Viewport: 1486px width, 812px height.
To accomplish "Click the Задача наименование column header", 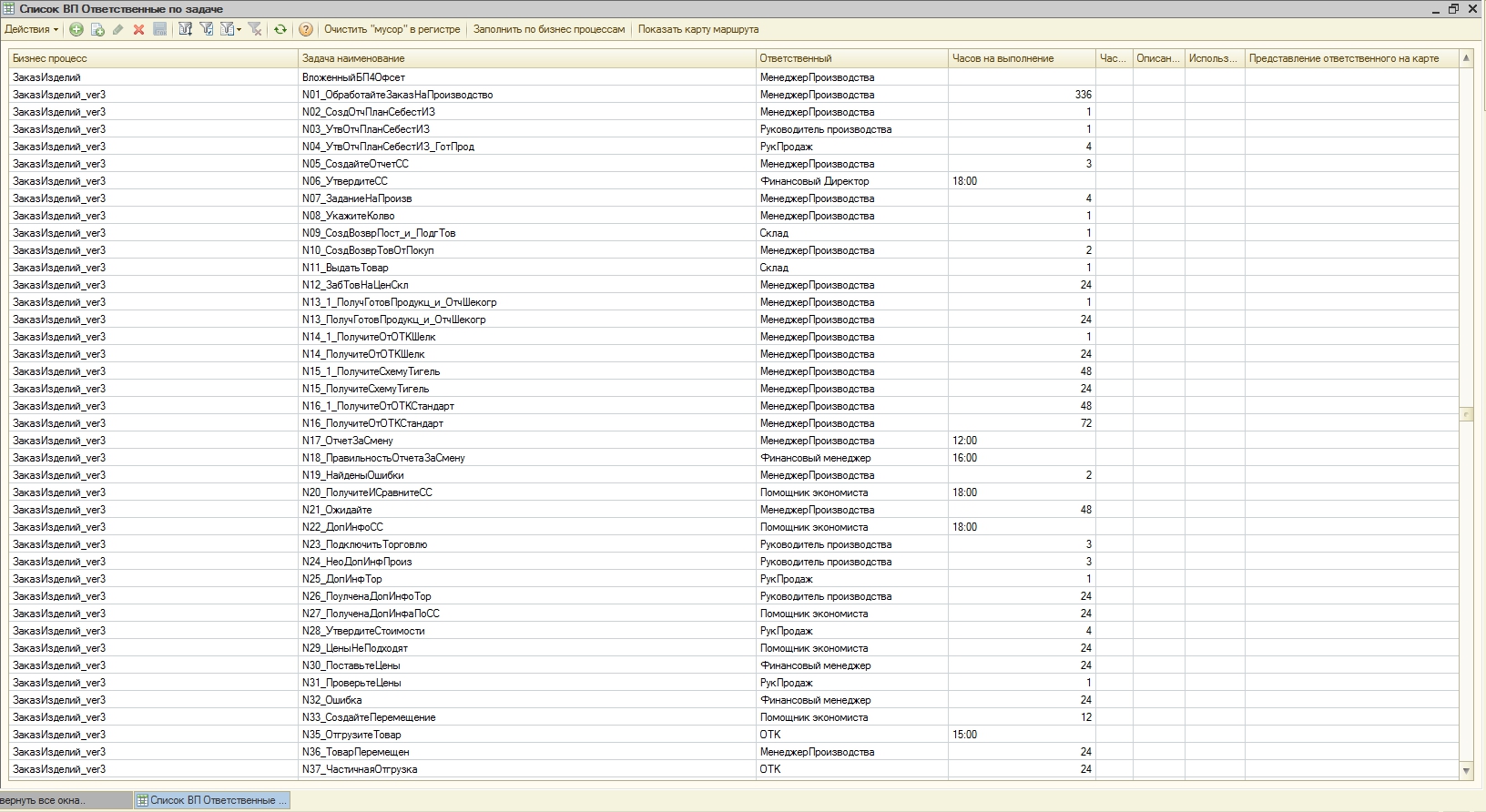I will point(528,58).
